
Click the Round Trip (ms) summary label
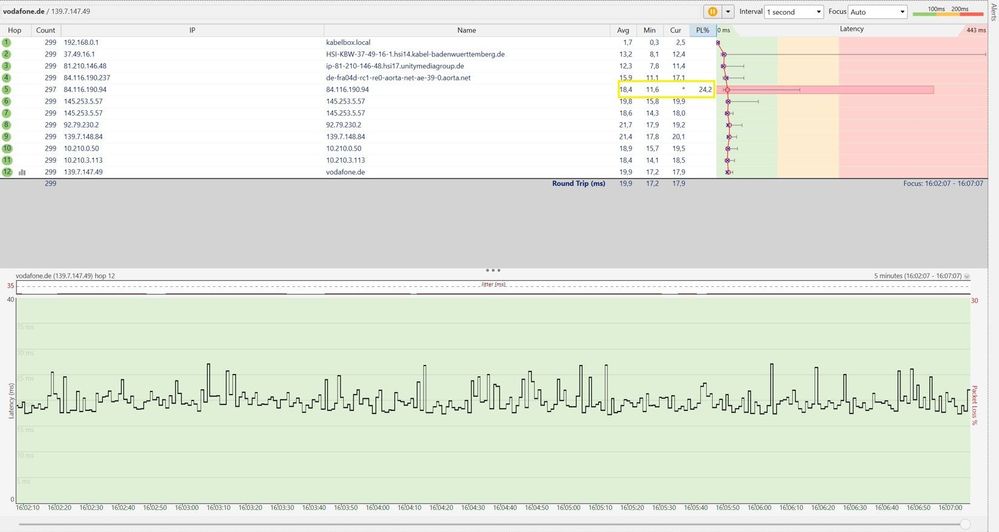pos(579,183)
